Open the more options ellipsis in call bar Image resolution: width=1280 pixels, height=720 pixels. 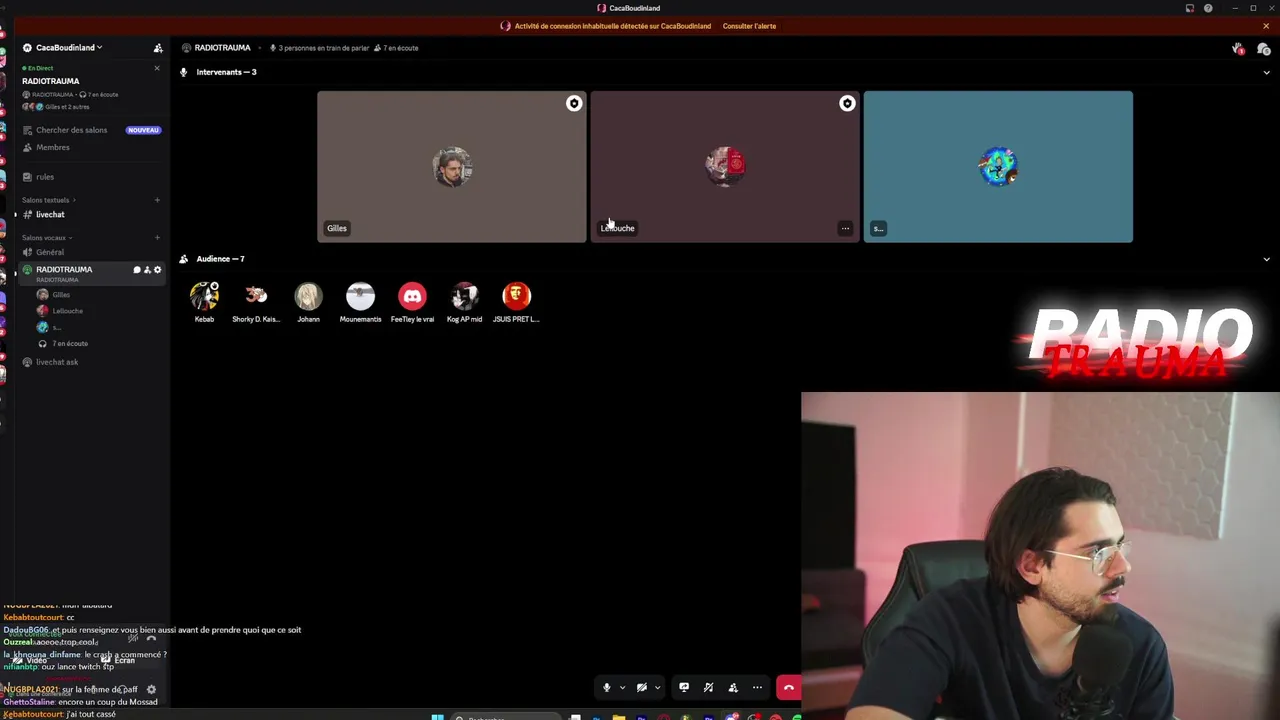(x=757, y=688)
